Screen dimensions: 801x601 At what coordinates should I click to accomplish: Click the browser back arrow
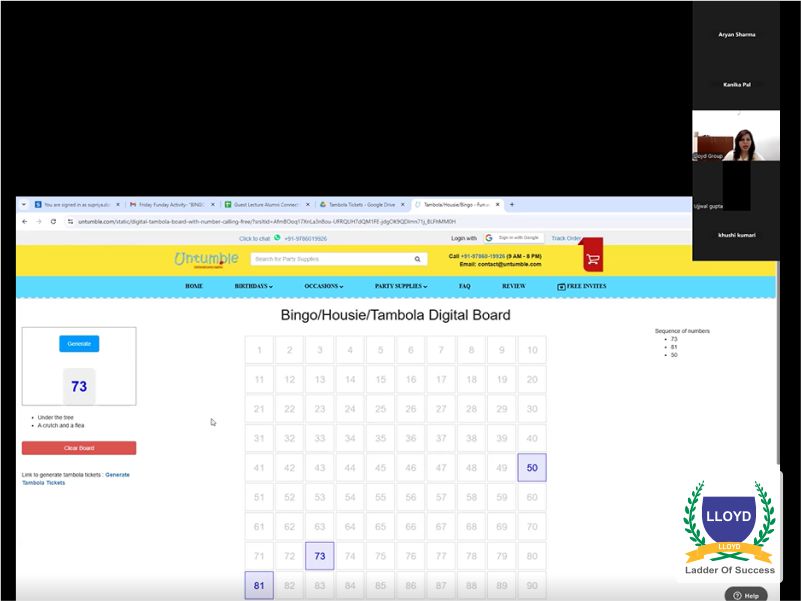pos(25,221)
